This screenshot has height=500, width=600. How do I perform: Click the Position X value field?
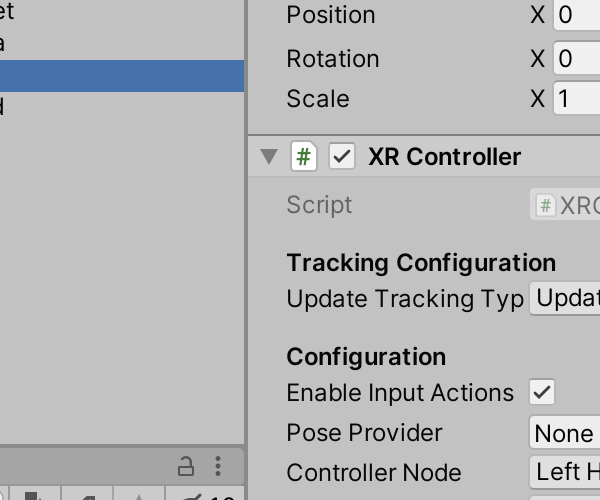[x=577, y=15]
